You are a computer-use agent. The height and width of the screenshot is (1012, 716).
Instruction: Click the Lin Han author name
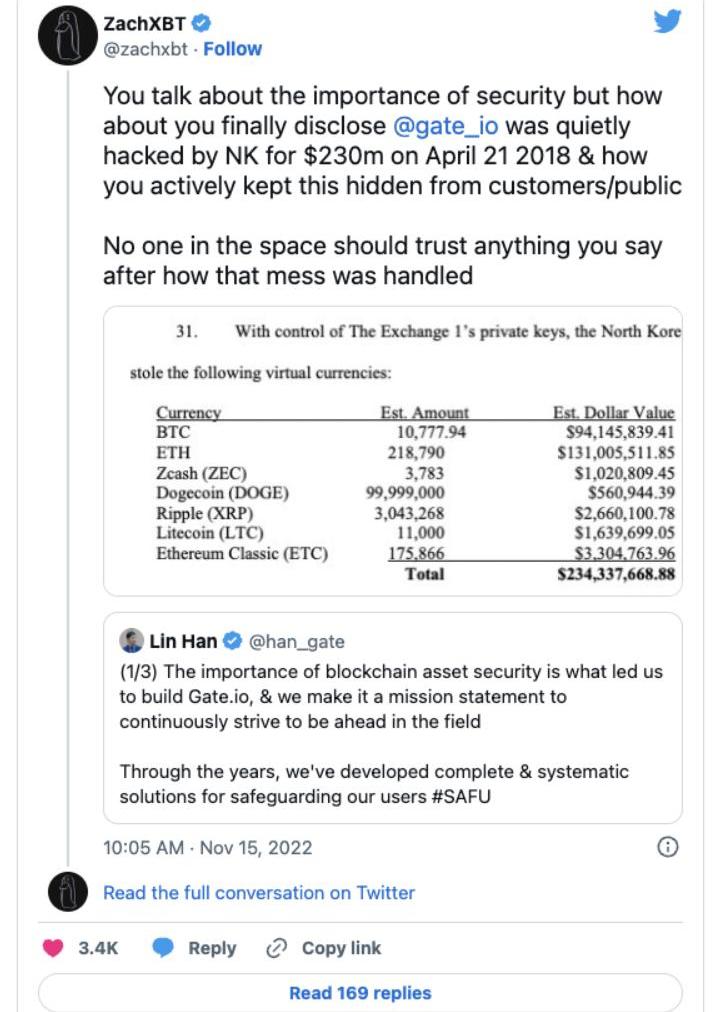(x=183, y=641)
